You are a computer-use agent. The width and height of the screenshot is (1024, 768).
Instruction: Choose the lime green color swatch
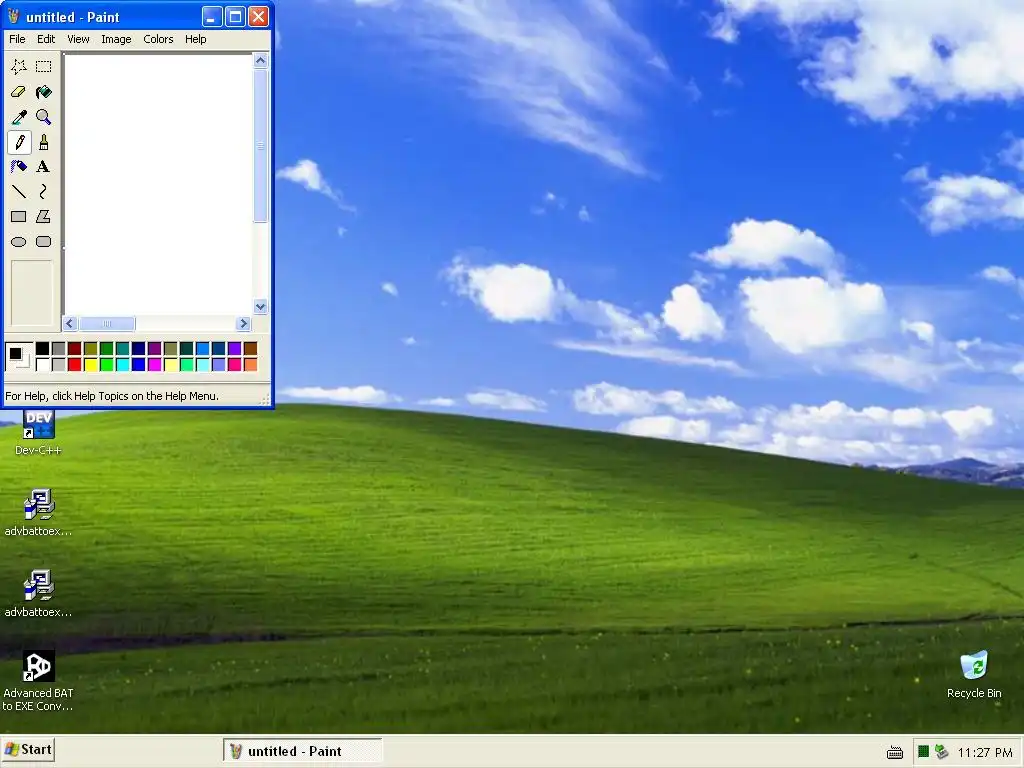pos(106,364)
